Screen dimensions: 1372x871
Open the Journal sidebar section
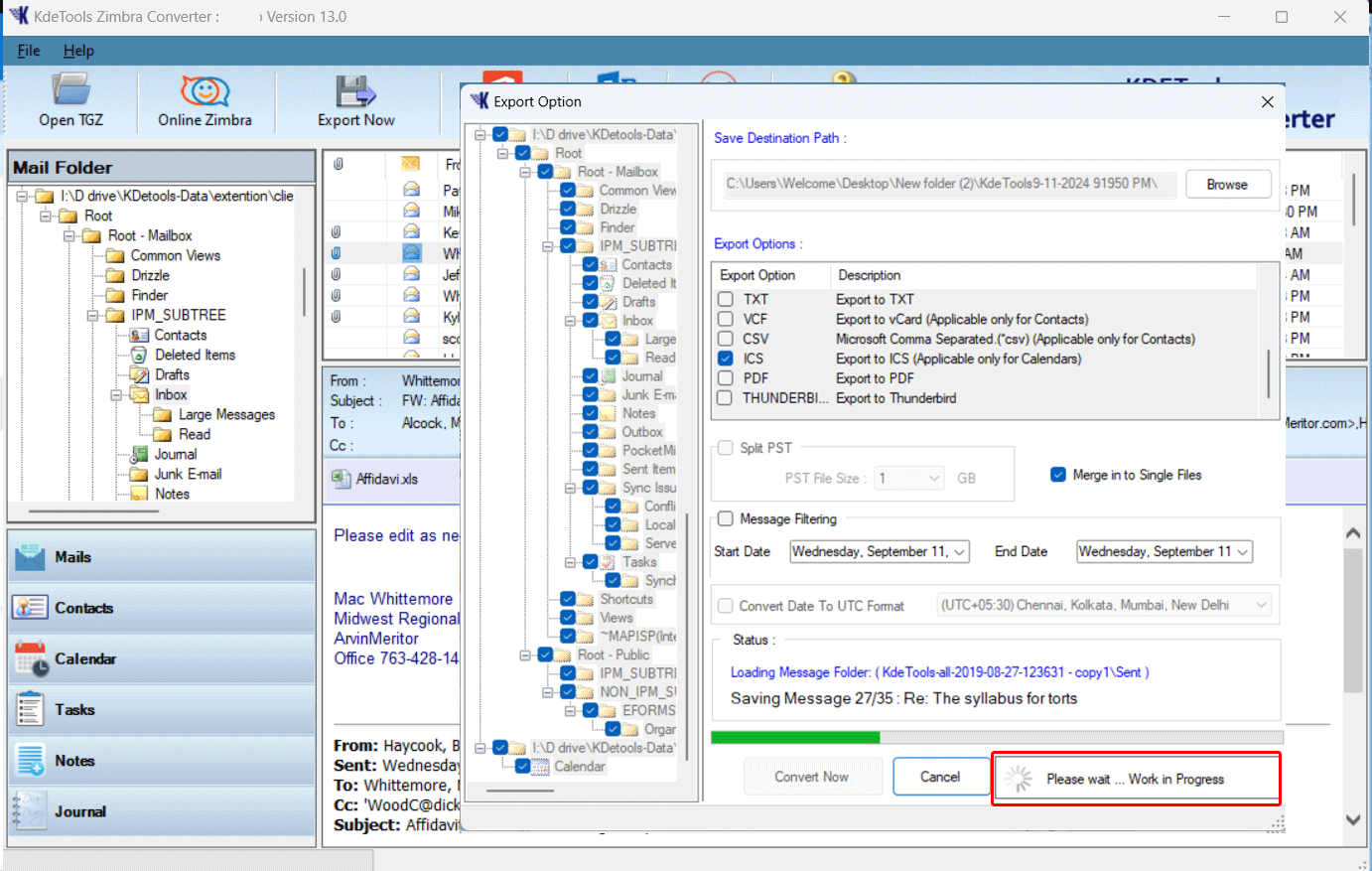point(162,811)
